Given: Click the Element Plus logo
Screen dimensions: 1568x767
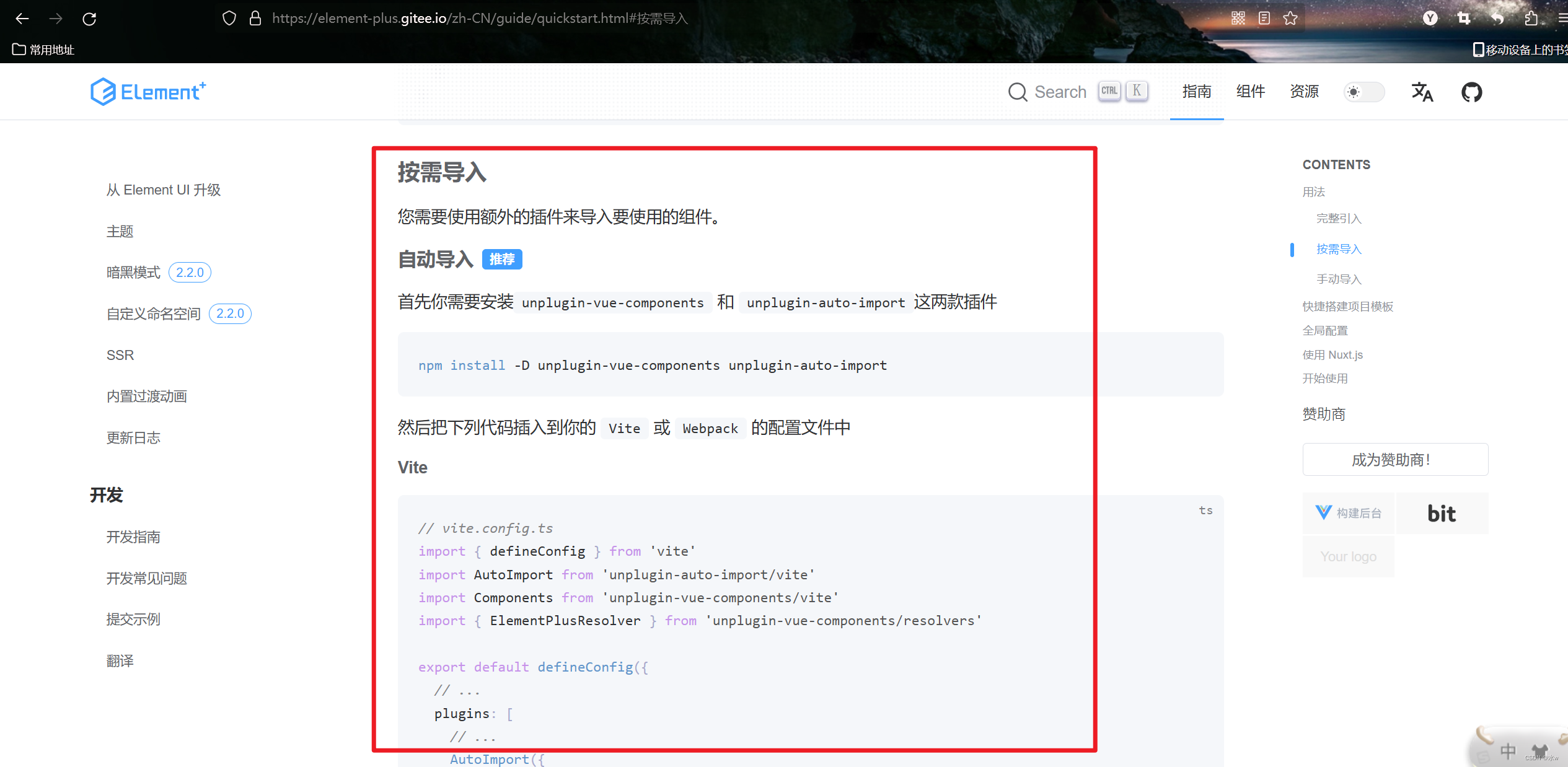Looking at the screenshot, I should [x=148, y=92].
